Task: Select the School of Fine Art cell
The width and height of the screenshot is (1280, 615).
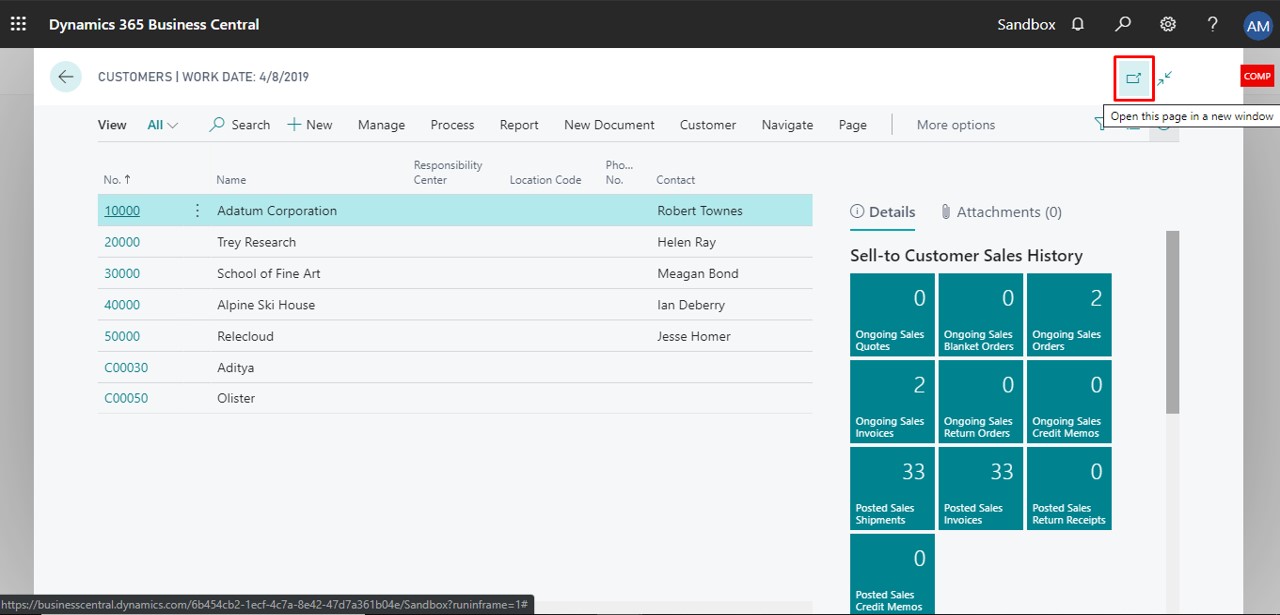Action: point(269,274)
